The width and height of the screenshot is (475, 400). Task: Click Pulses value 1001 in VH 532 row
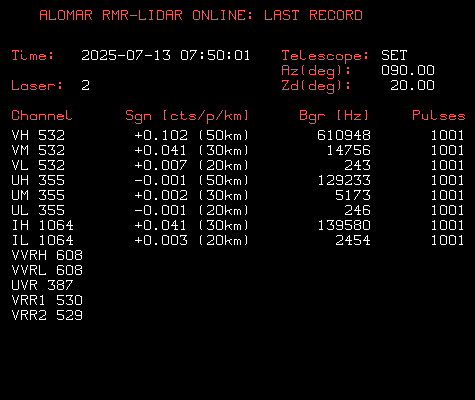point(447,135)
